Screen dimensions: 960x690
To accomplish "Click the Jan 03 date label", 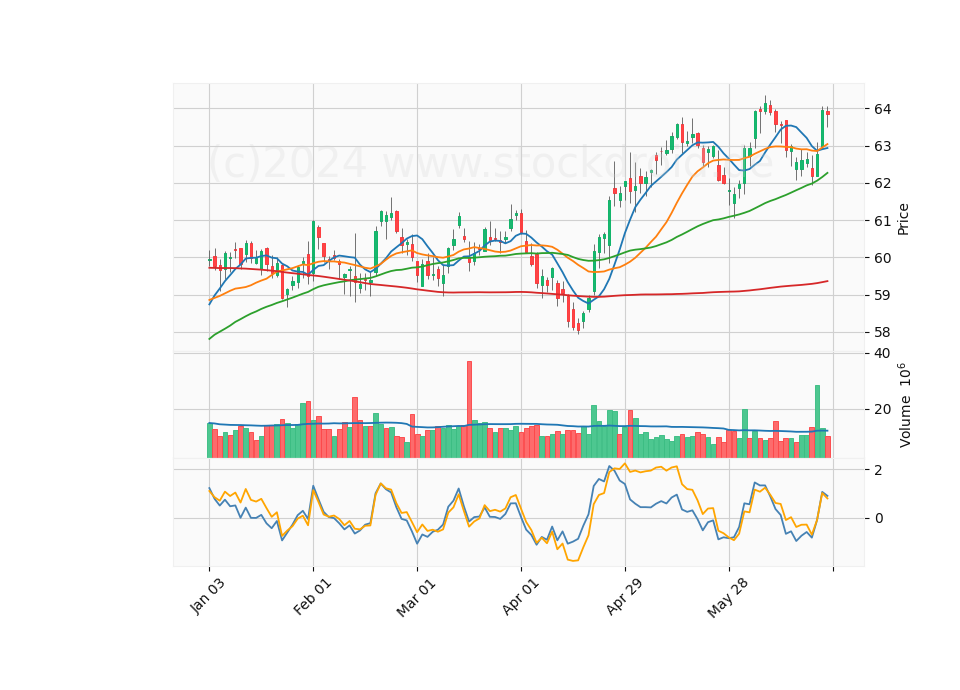I will 207,596.
